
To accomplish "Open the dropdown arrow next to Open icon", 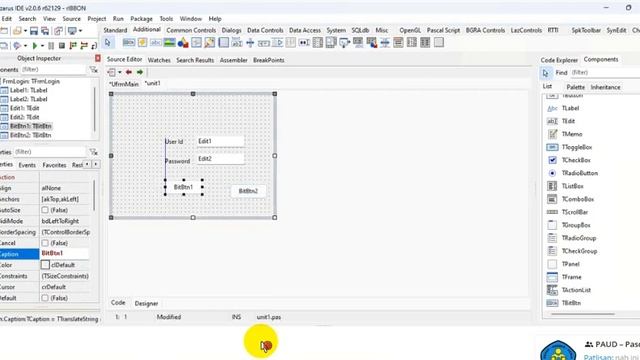I will pos(25,31).
